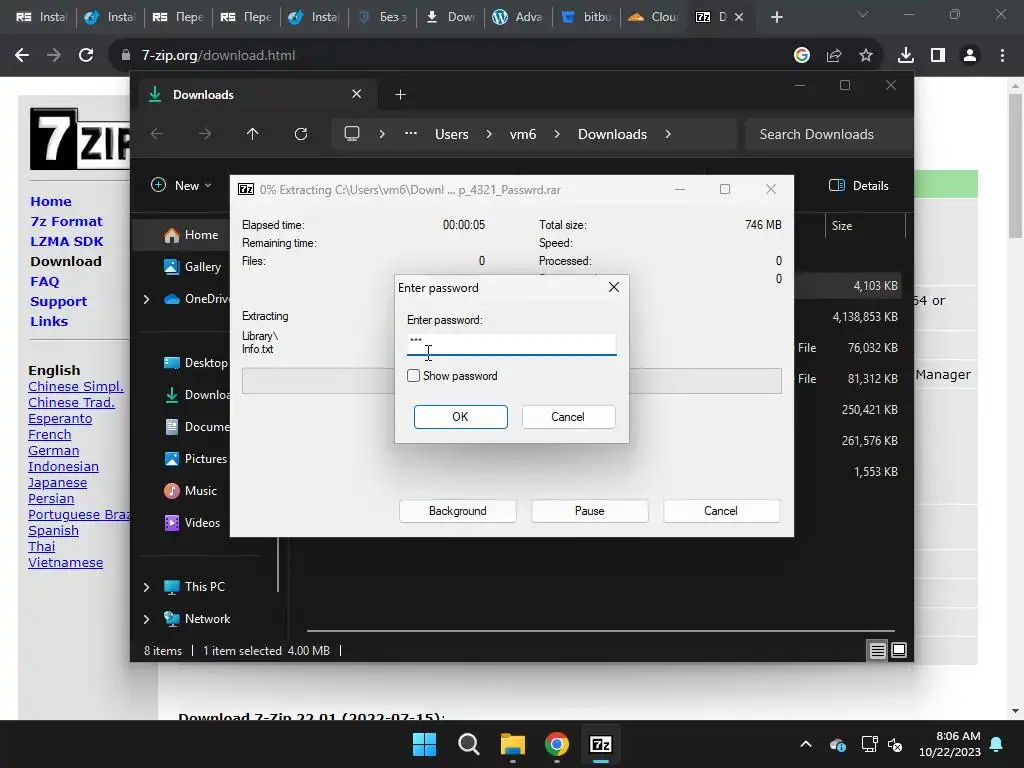Open Windows Start menu

(x=424, y=744)
